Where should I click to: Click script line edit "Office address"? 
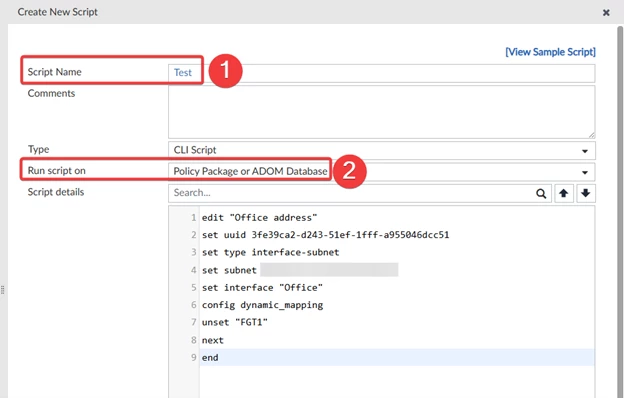259,218
